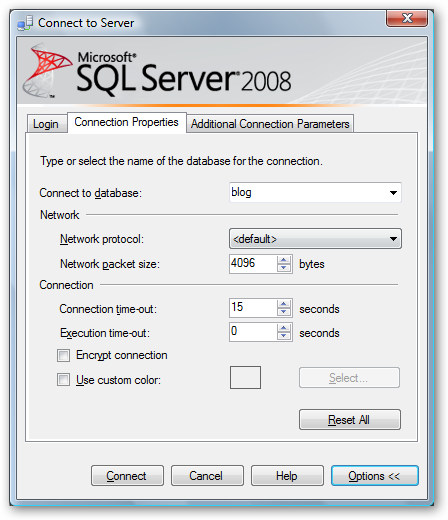Image resolution: width=448 pixels, height=520 pixels.
Task: Open Help for this dialog
Action: click(x=287, y=476)
